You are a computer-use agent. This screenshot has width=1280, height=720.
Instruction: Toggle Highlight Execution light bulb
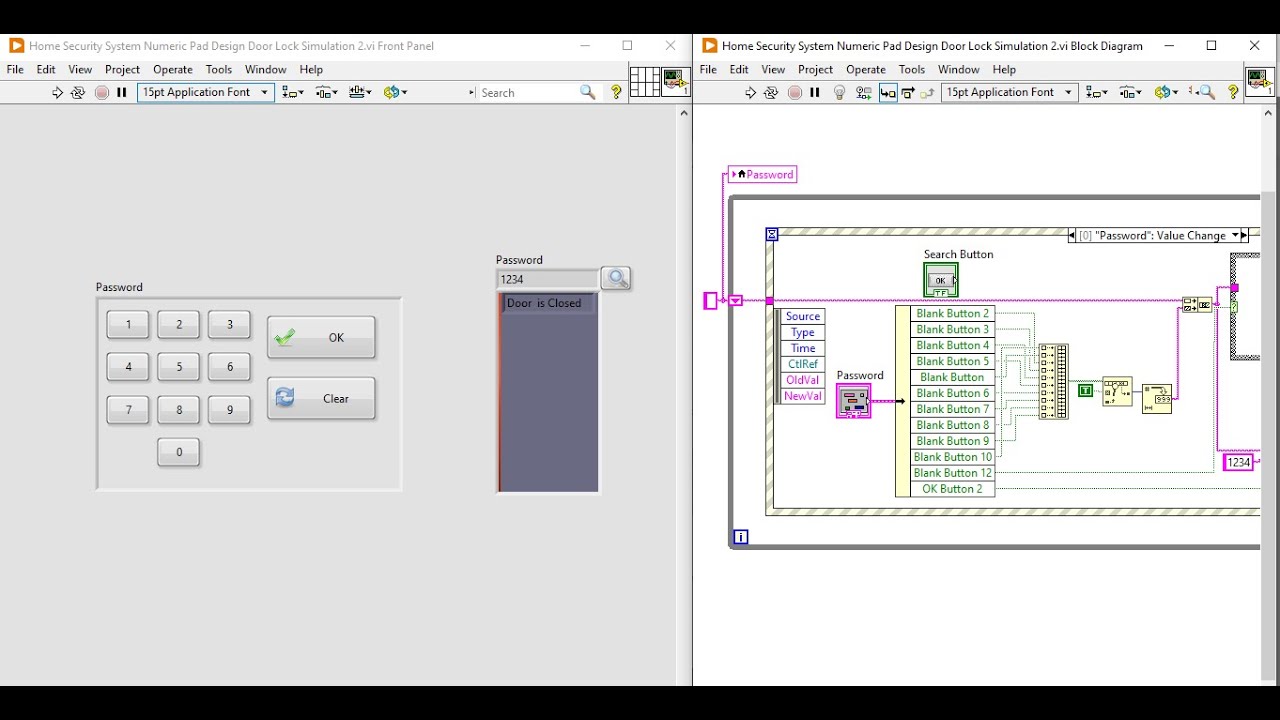pyautogui.click(x=840, y=92)
